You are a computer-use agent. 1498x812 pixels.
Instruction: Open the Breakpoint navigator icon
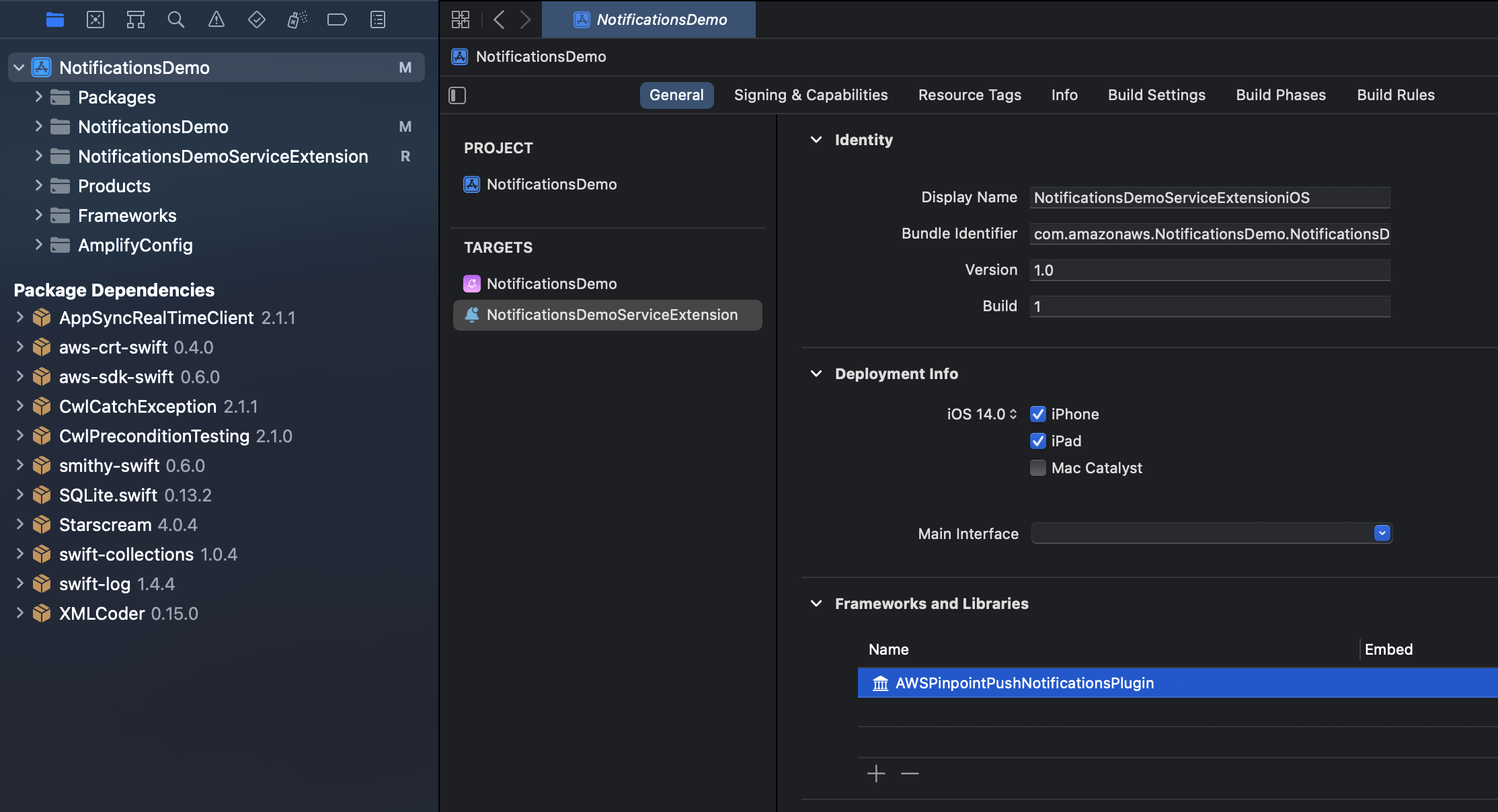coord(338,19)
